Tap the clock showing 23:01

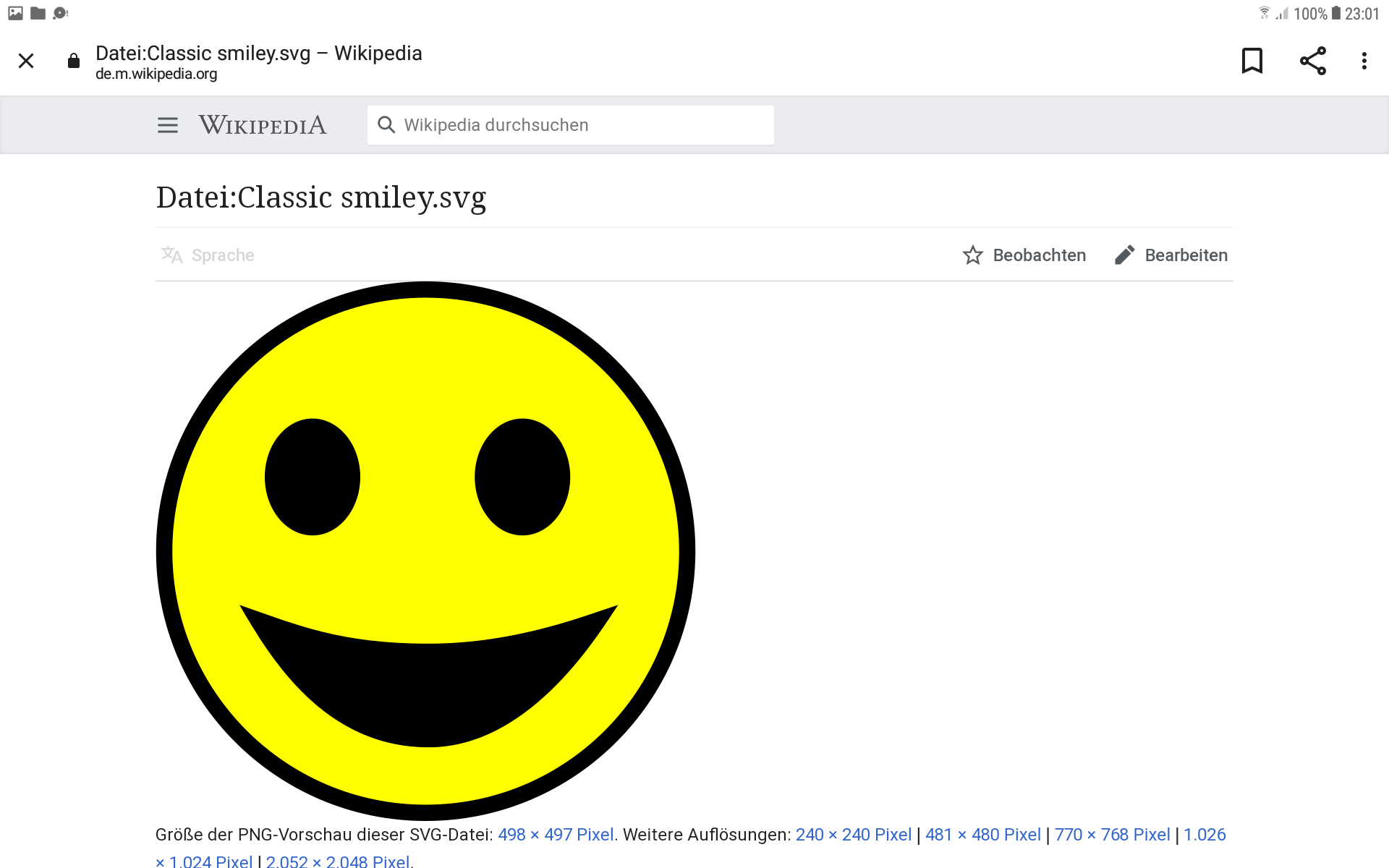[1362, 14]
